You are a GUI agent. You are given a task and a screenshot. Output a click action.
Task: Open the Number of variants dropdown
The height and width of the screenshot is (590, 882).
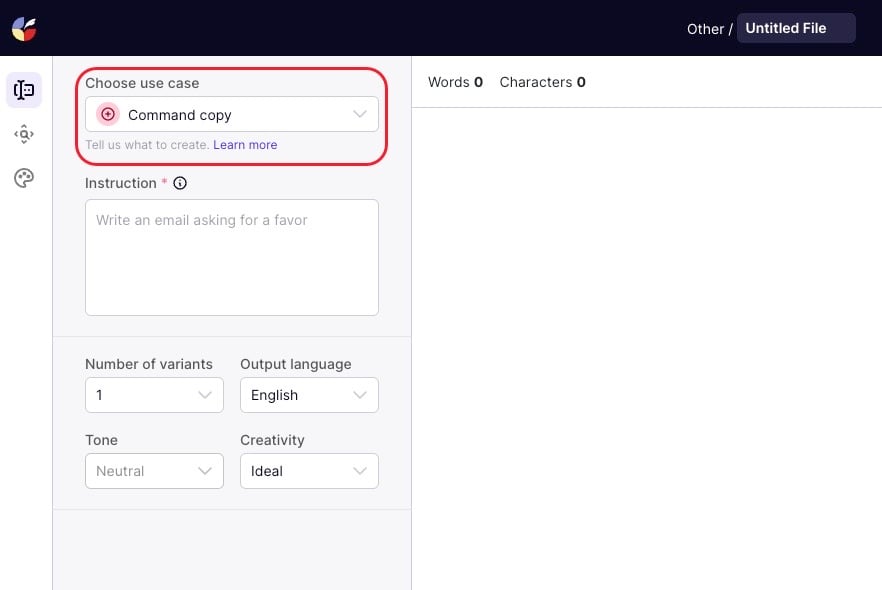[154, 395]
